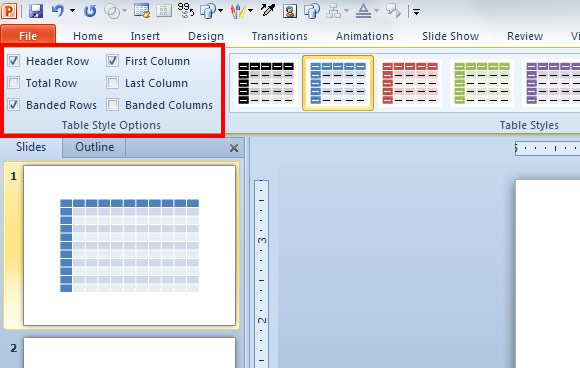
Task: Click the 99 numbering icon
Action: pos(185,10)
